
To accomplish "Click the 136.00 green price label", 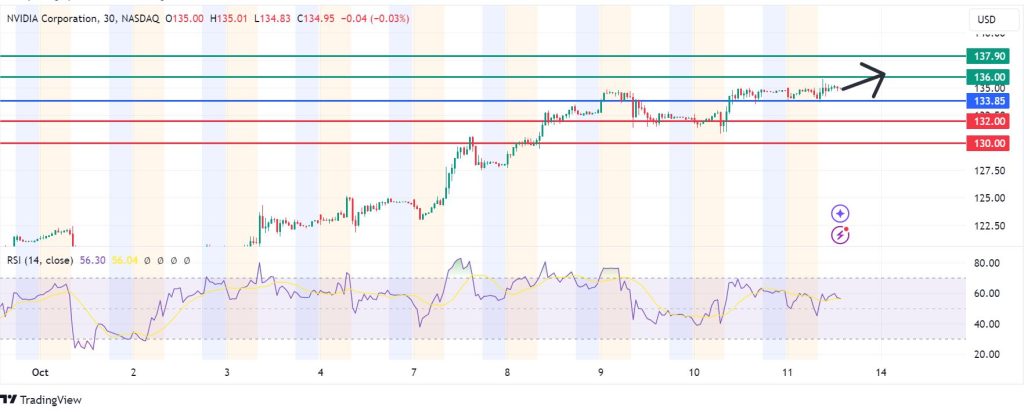I will (x=988, y=76).
